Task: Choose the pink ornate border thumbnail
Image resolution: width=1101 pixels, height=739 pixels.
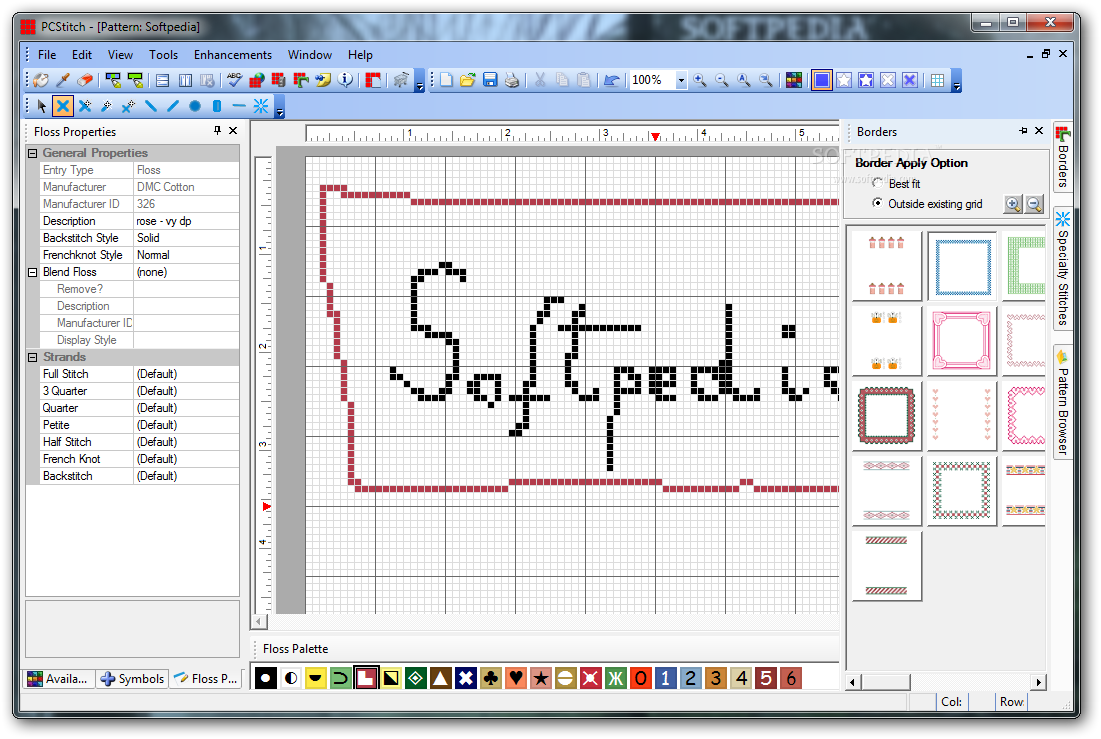Action: coord(962,341)
